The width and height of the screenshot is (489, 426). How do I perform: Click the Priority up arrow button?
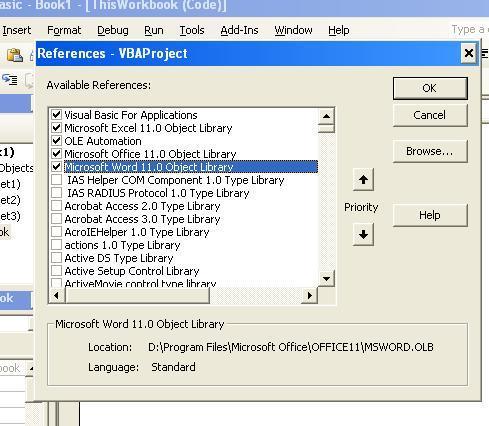[363, 180]
